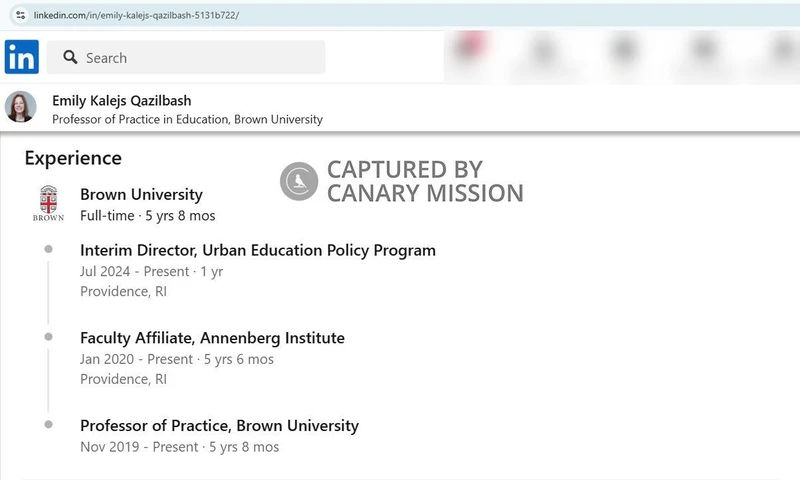Select the linkedin.com URL in the address bar
The height and width of the screenshot is (480, 800).
click(x=136, y=15)
